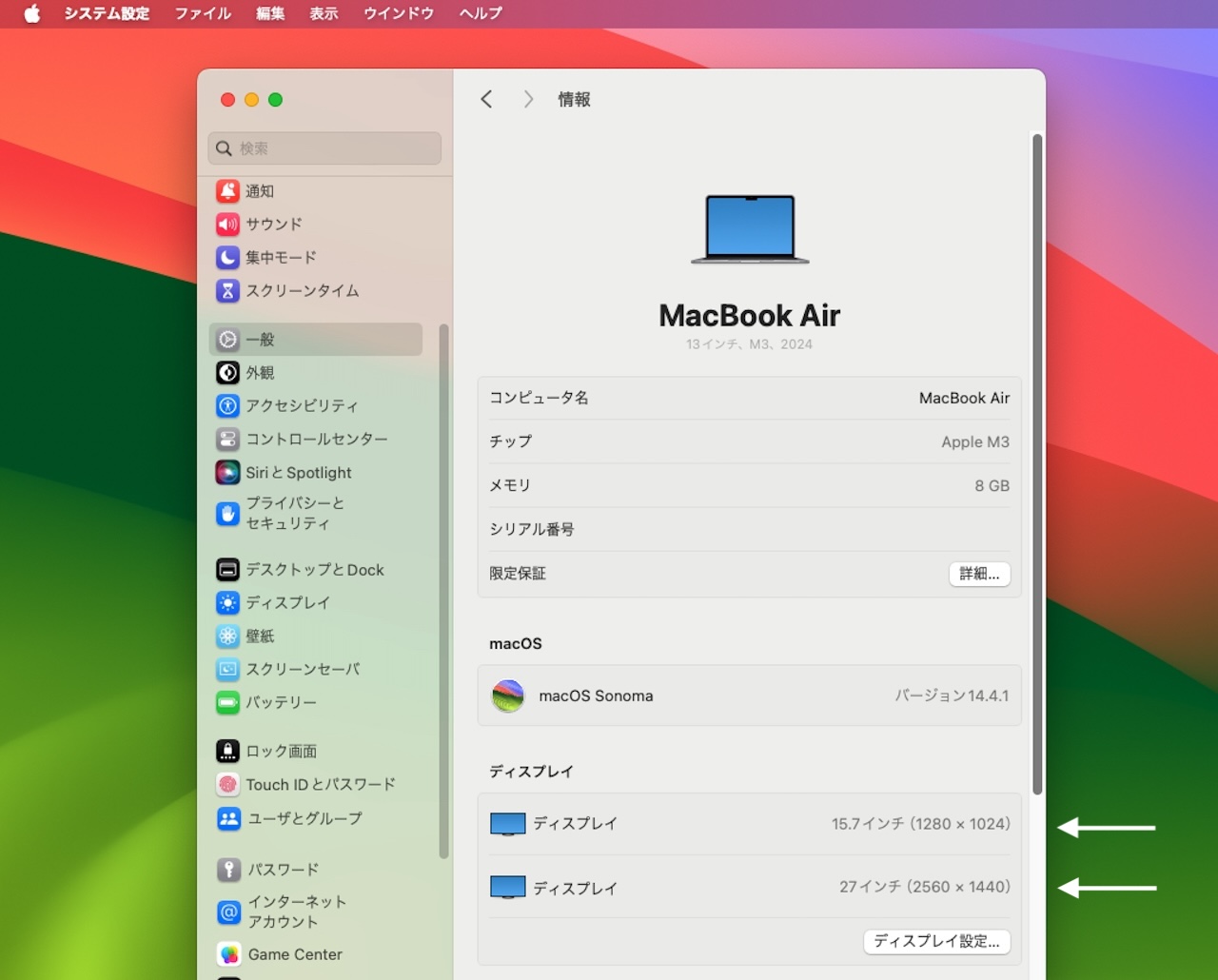Click the バージョン14.4.1 text
The width and height of the screenshot is (1218, 980).
pos(952,696)
